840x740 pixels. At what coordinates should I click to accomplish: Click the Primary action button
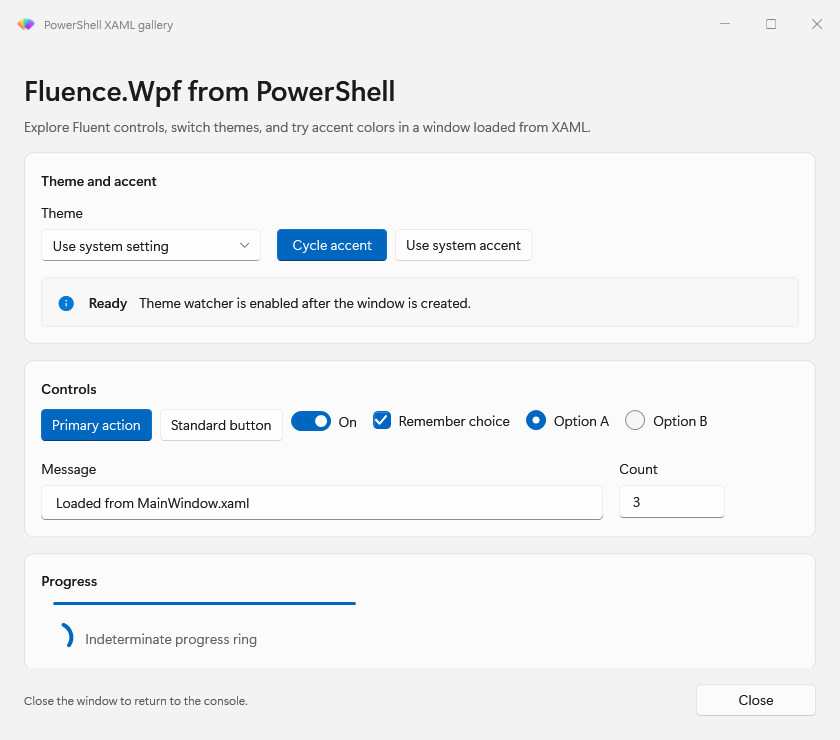[96, 425]
